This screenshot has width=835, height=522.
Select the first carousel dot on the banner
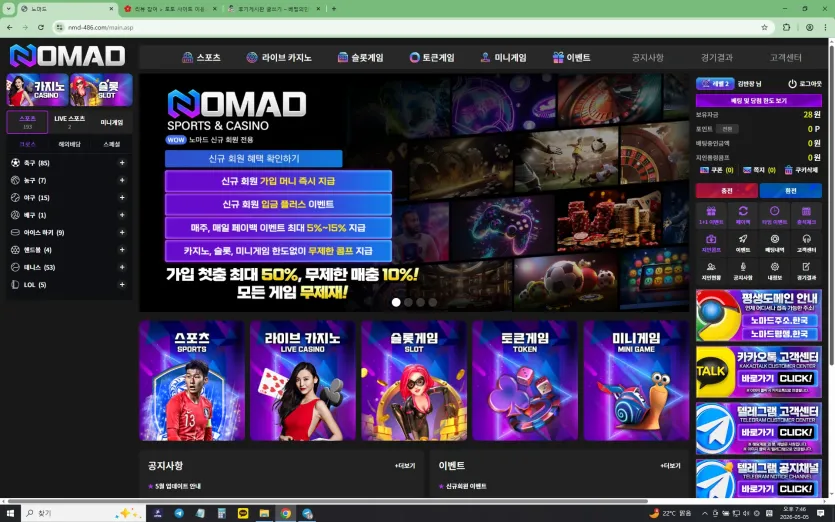click(396, 302)
